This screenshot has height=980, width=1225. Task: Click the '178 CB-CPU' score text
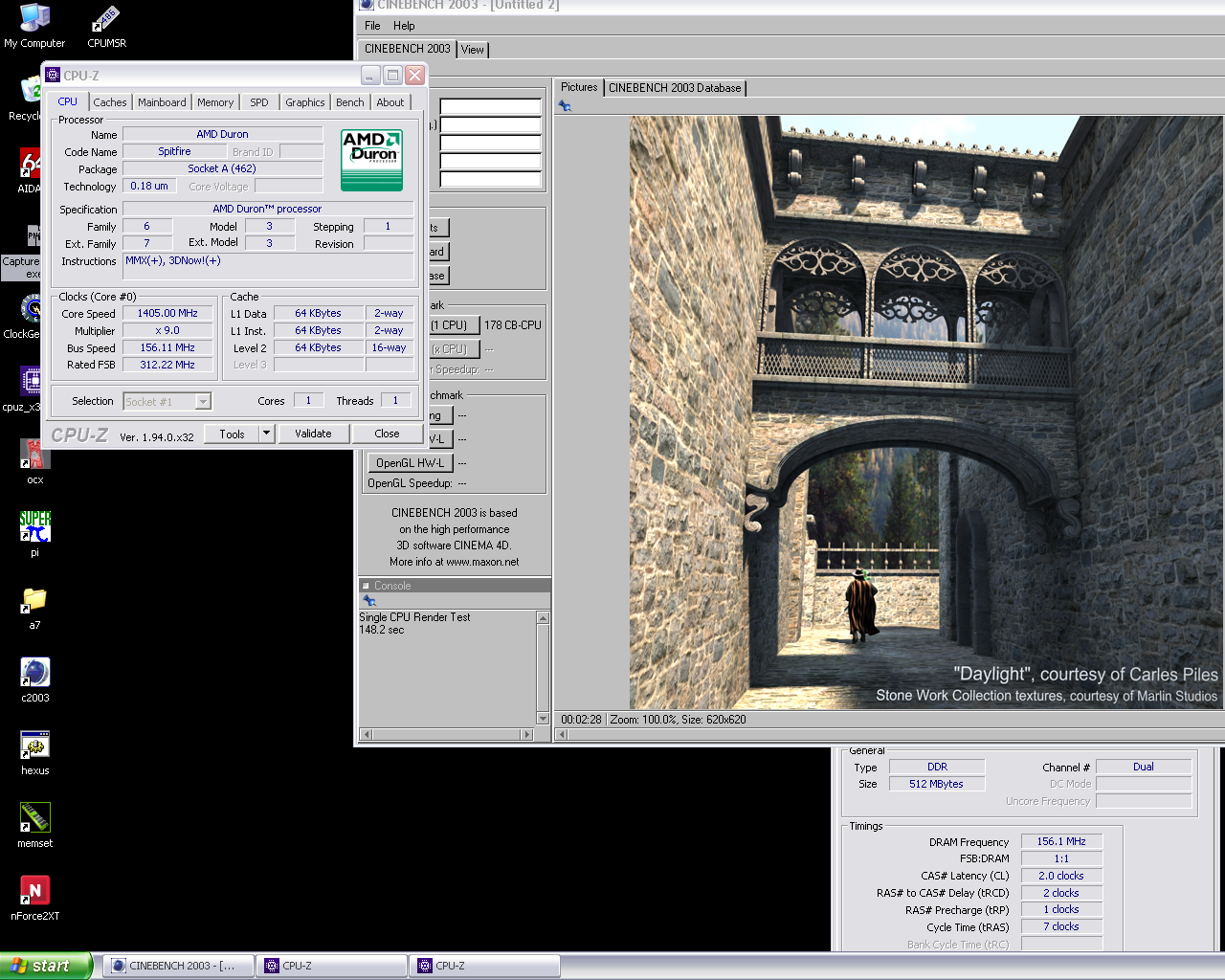pos(513,325)
